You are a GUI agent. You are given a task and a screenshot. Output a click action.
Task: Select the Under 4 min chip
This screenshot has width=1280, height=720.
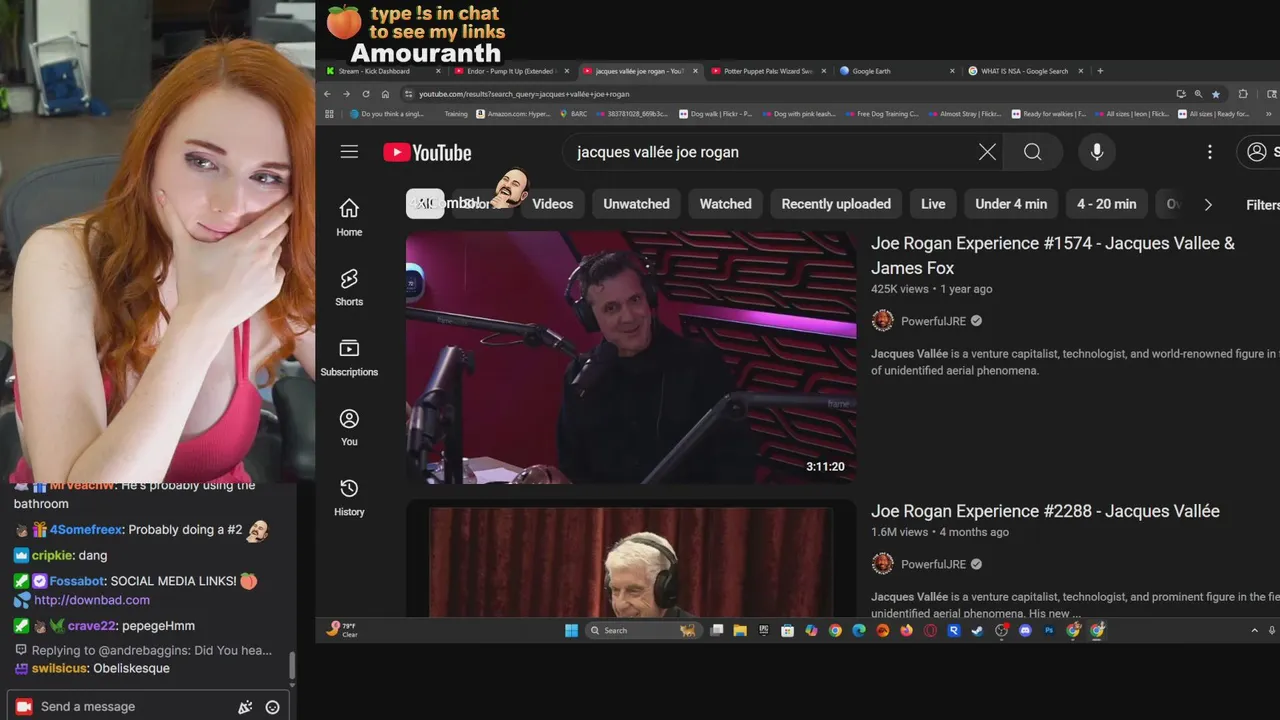click(1011, 204)
